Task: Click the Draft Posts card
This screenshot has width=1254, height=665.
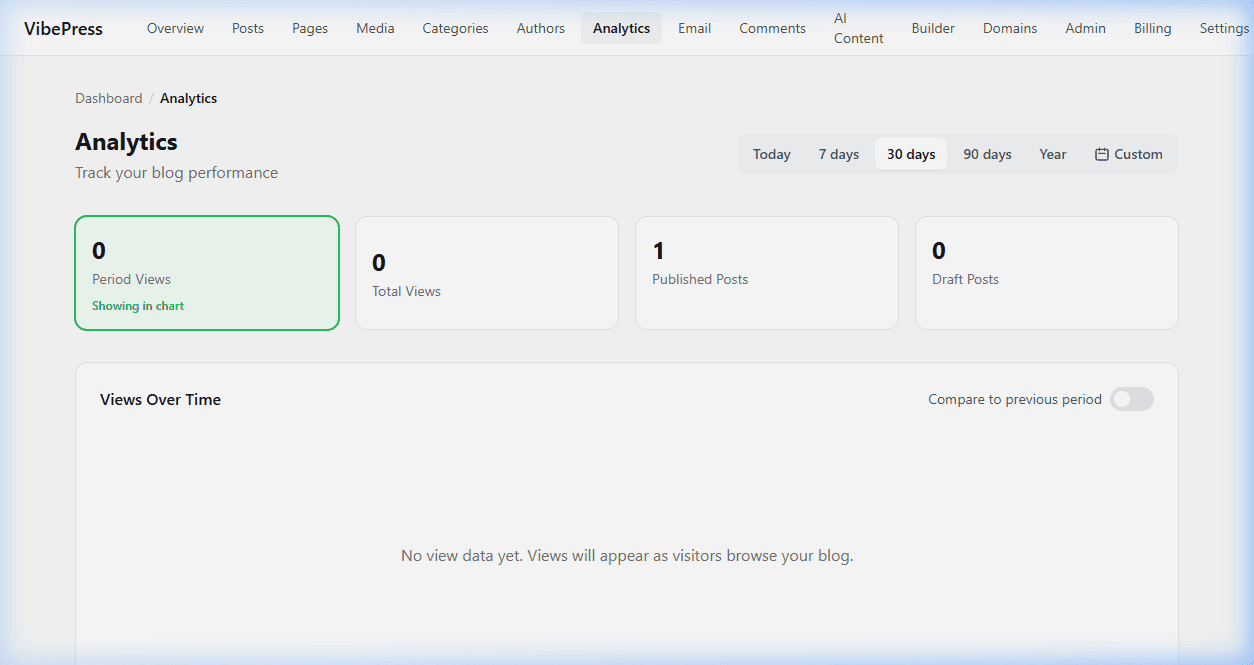Action: coord(1046,273)
